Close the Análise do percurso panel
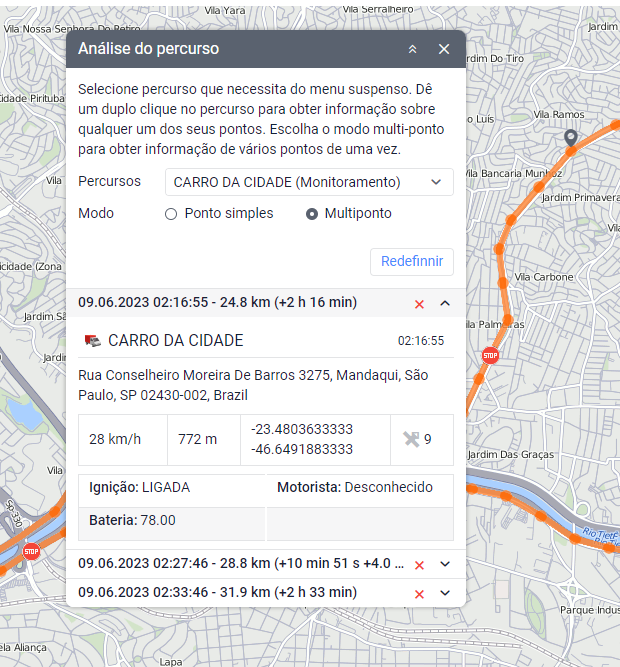The image size is (620, 667). click(444, 49)
